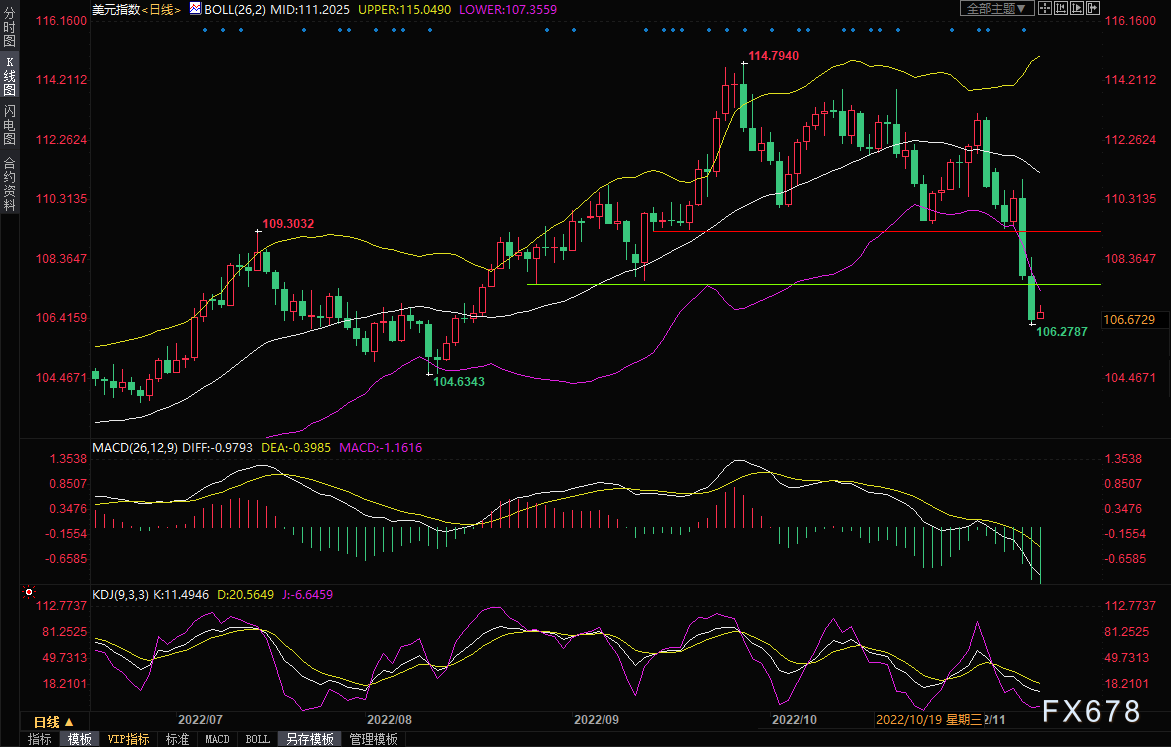Switch to the 指标 bottom tab
Screen dimensions: 1171x747
click(x=40, y=739)
